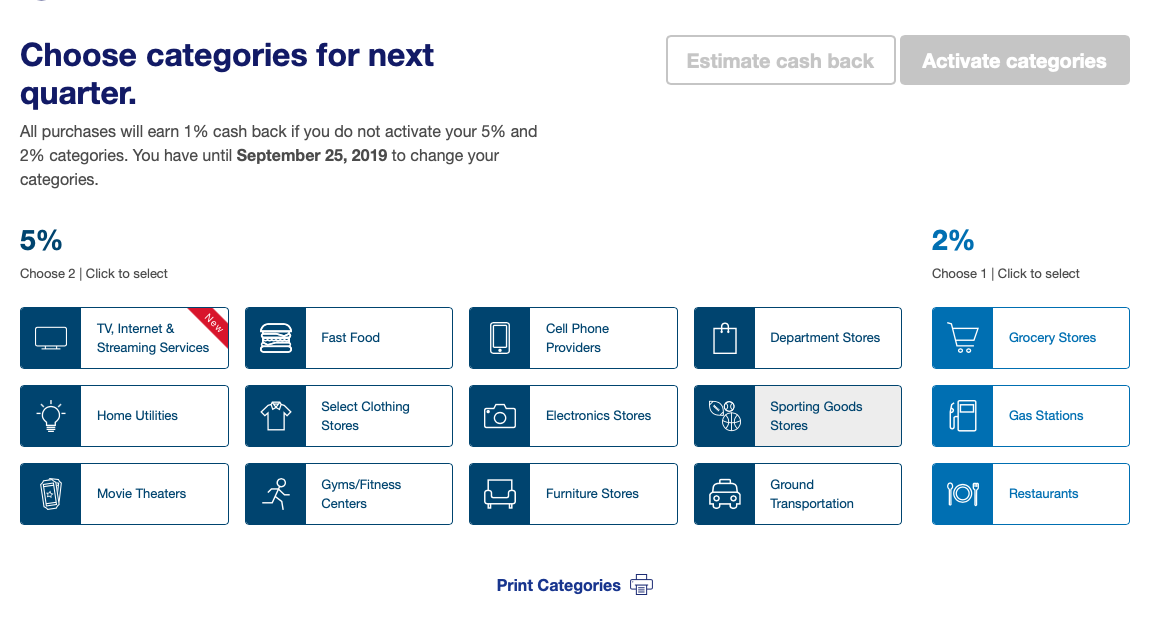Choose Ground Transportation category tile
Viewport: 1173px width, 620px height.
click(797, 494)
